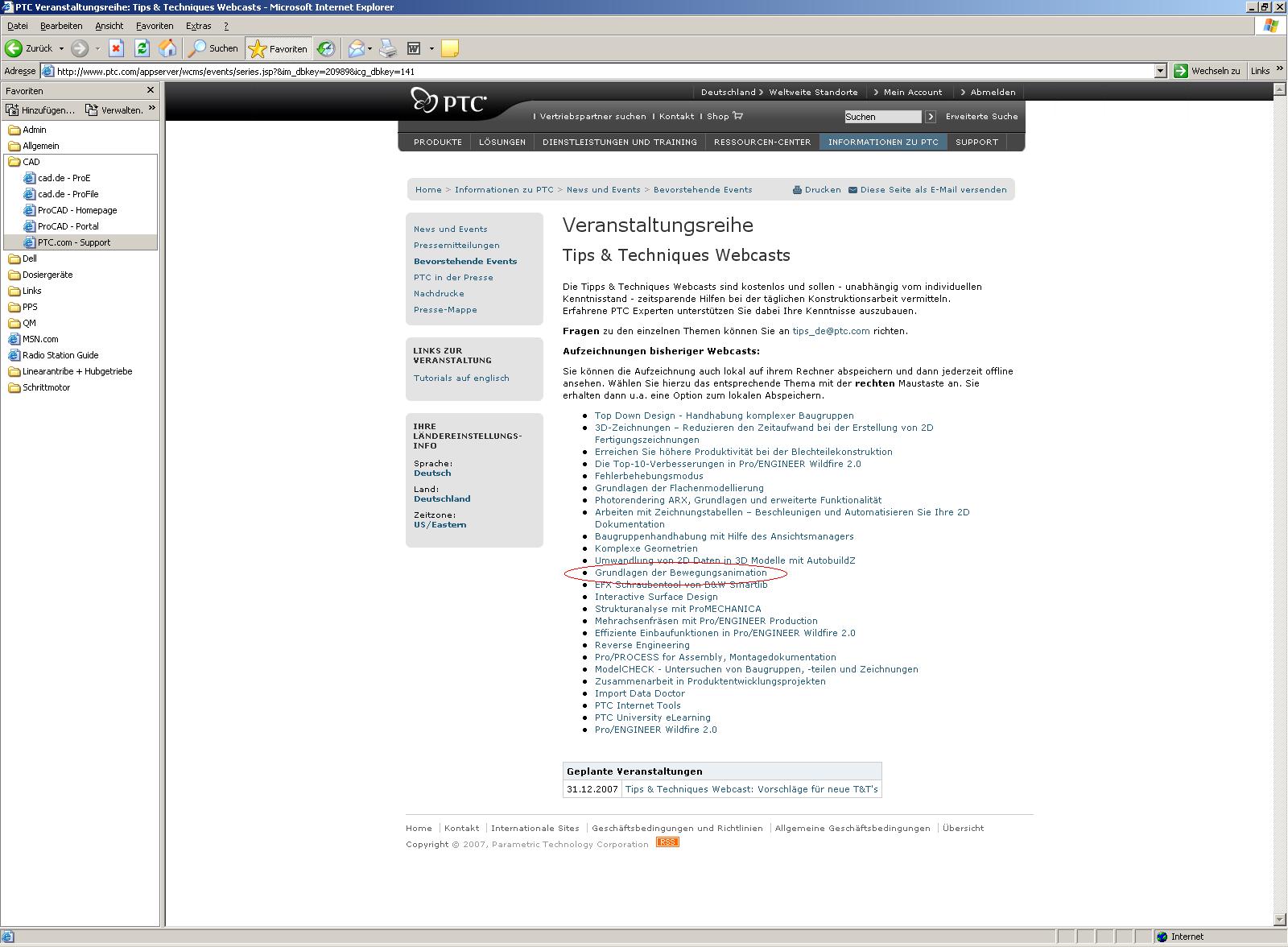Expand the Links toolbar chevron
The image size is (1288, 947).
point(1279,71)
